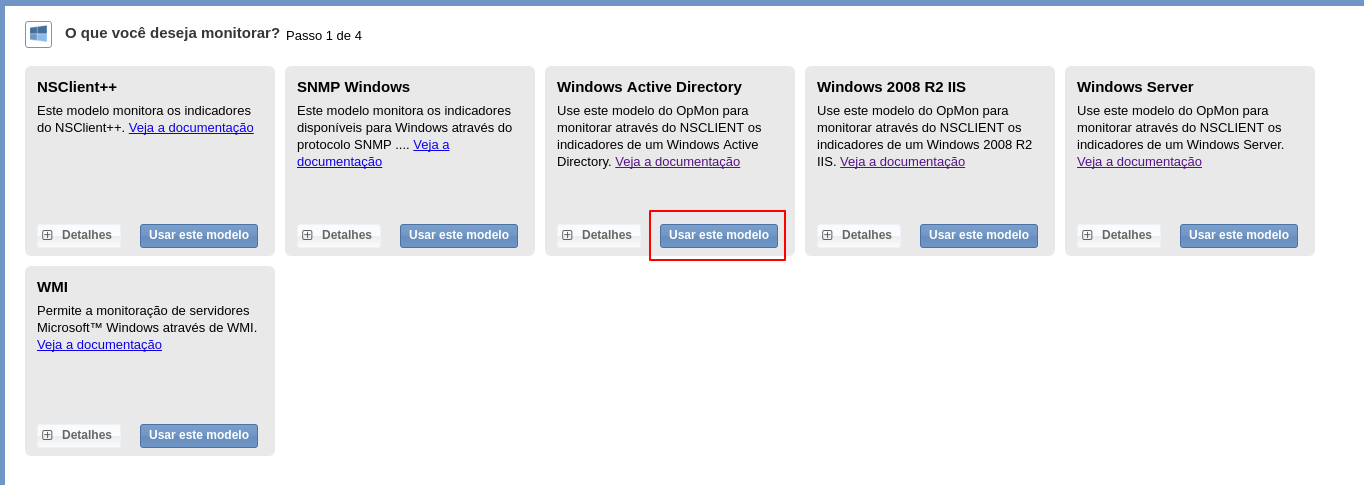
Task: Expand Detalhes for WMI model
Action: coord(78,435)
